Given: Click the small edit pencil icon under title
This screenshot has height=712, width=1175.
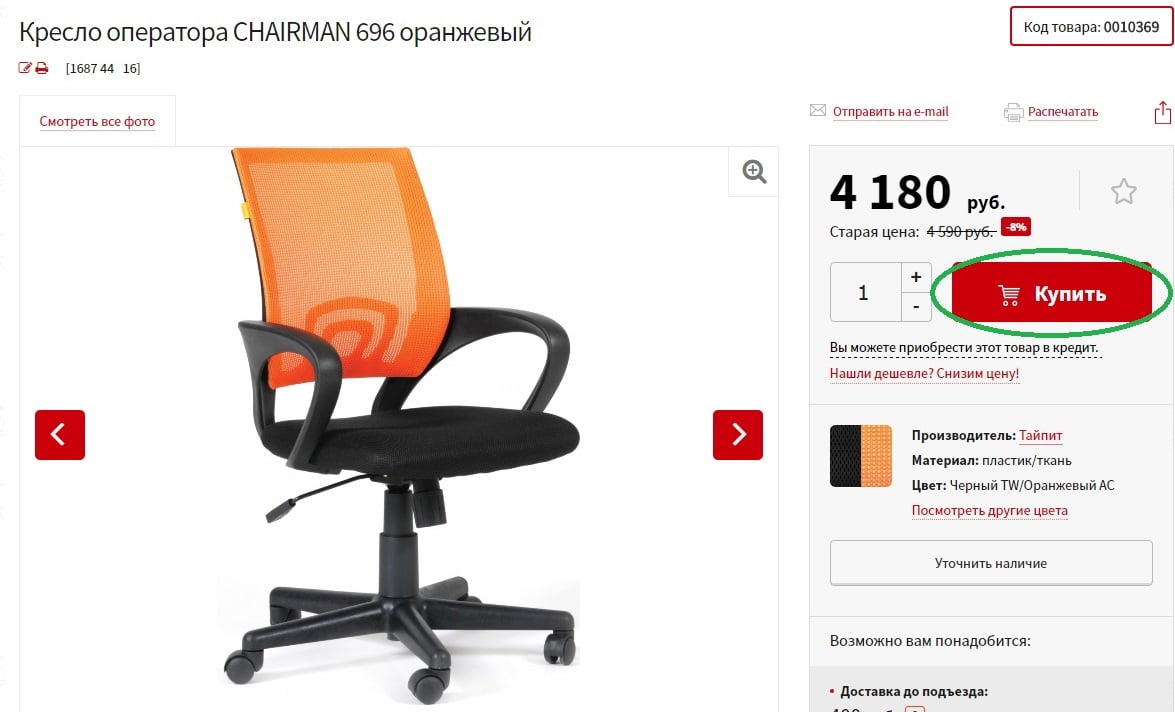Looking at the screenshot, I should pos(25,68).
